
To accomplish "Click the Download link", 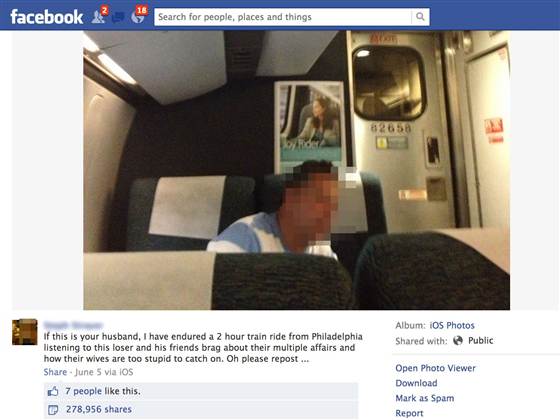I will [416, 383].
